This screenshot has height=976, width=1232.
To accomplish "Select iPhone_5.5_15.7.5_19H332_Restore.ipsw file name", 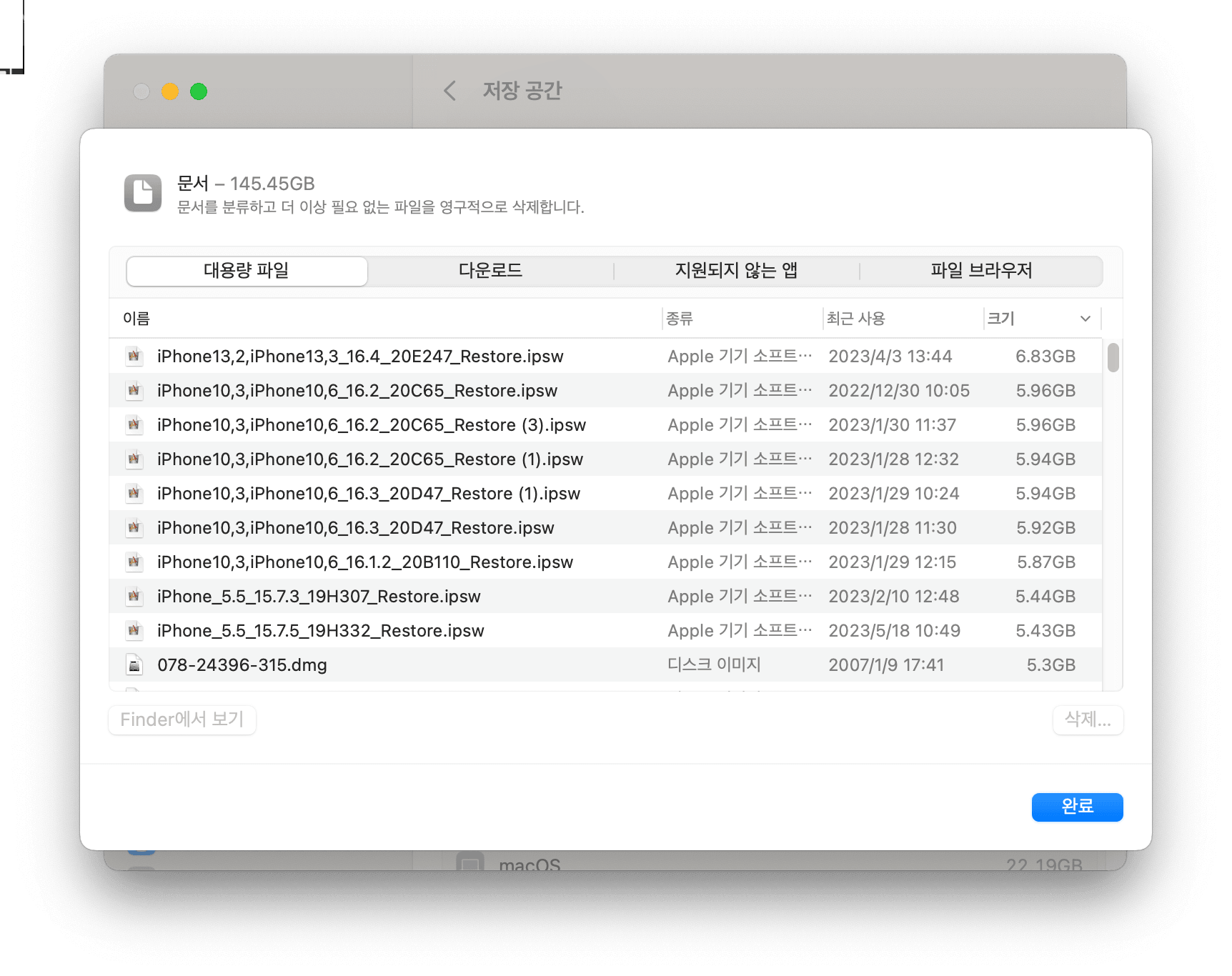I will tap(321, 630).
